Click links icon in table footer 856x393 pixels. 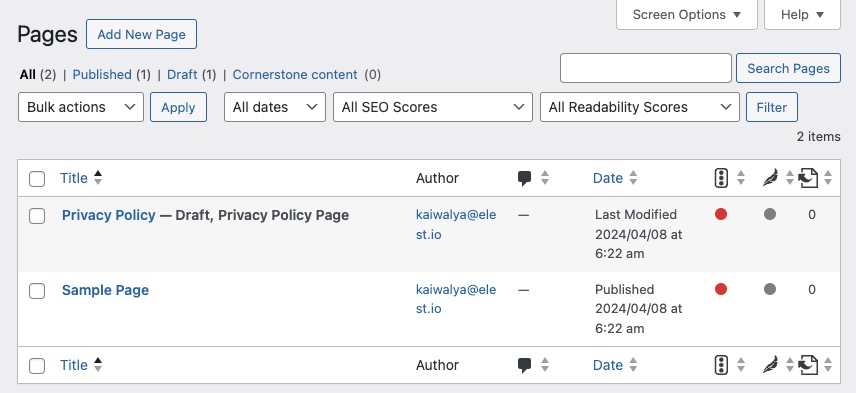(x=808, y=365)
